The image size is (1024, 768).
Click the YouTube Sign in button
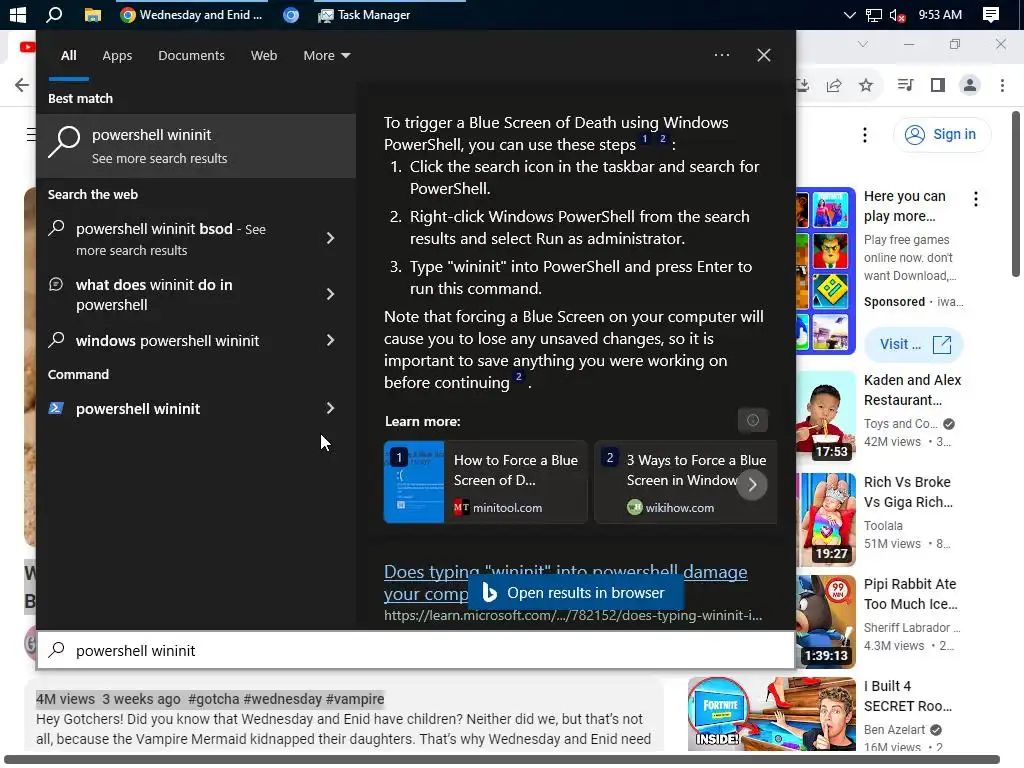point(941,135)
